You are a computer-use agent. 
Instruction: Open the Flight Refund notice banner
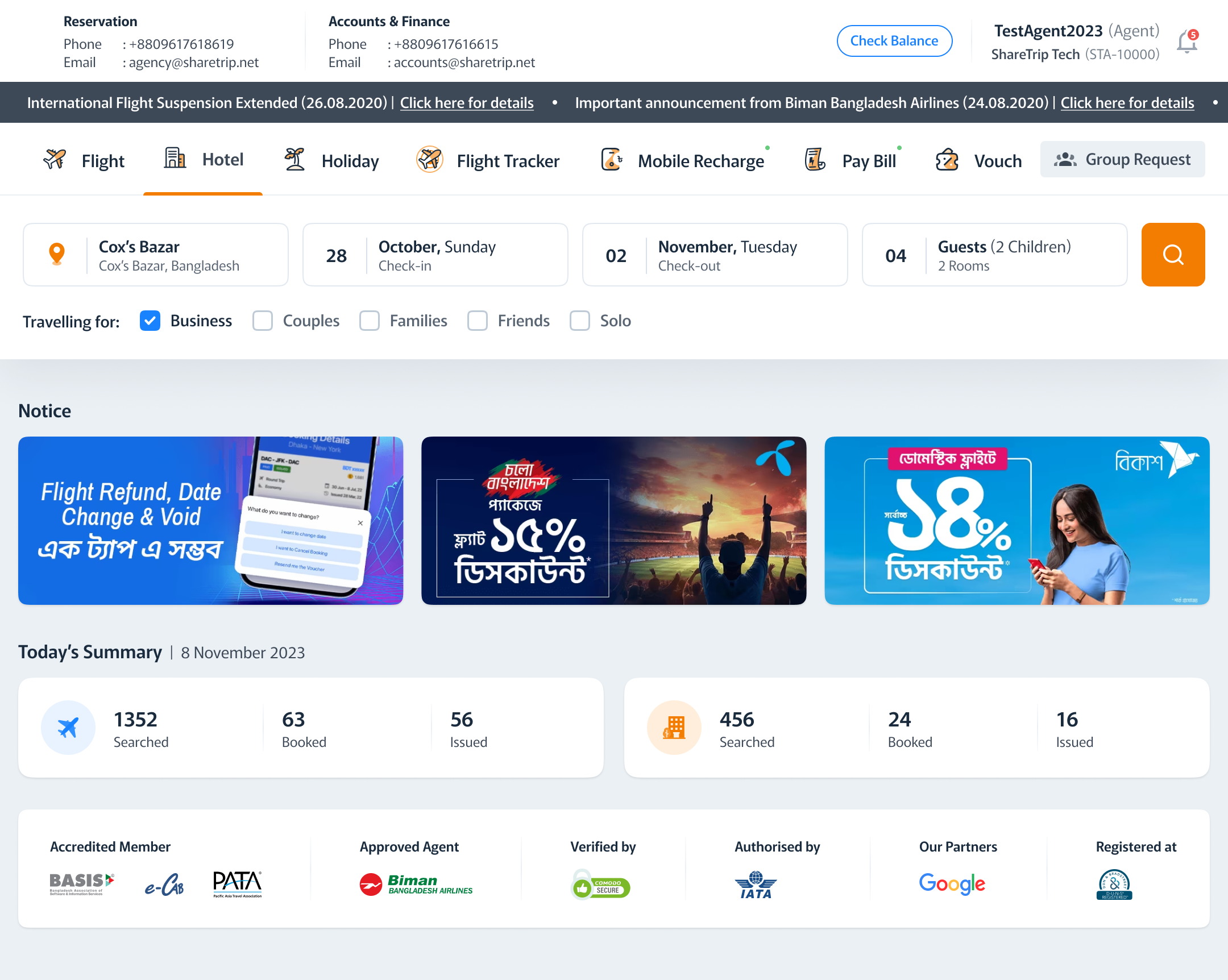pos(211,521)
